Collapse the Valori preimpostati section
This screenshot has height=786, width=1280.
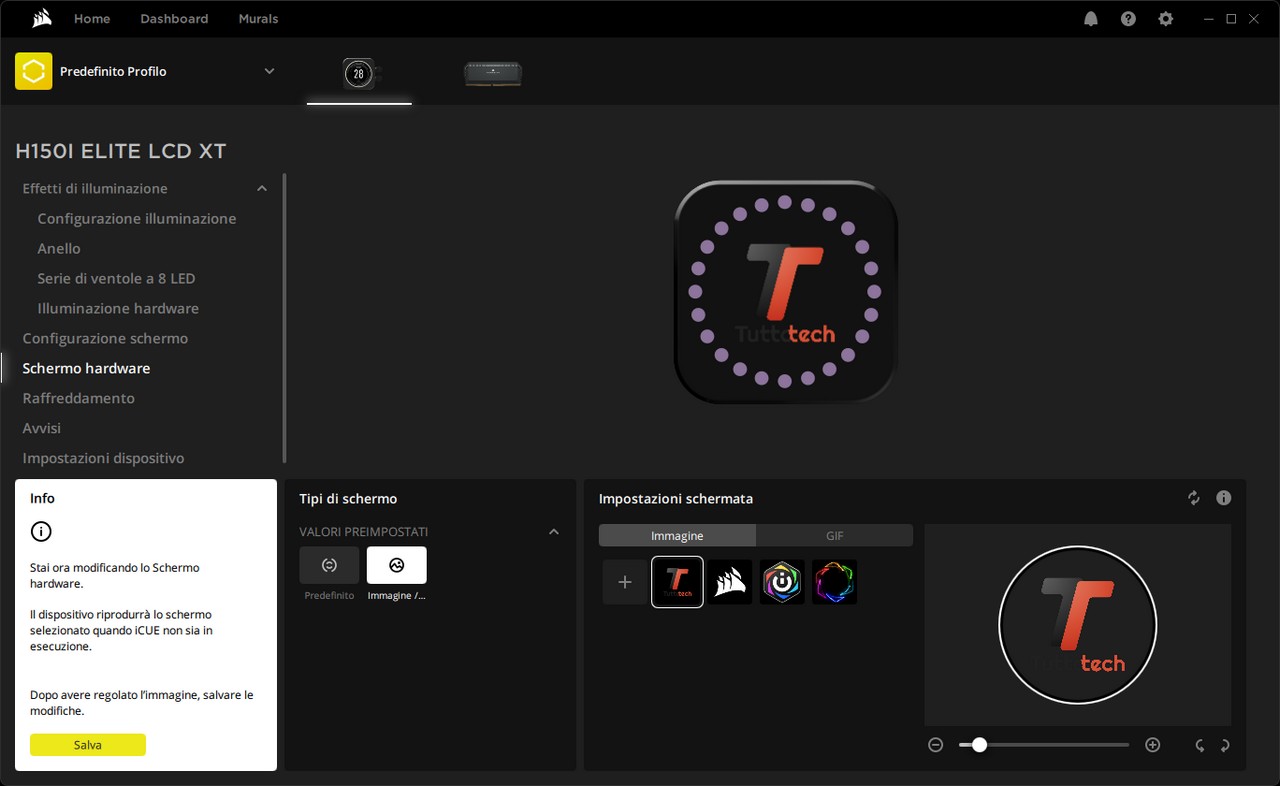point(554,532)
